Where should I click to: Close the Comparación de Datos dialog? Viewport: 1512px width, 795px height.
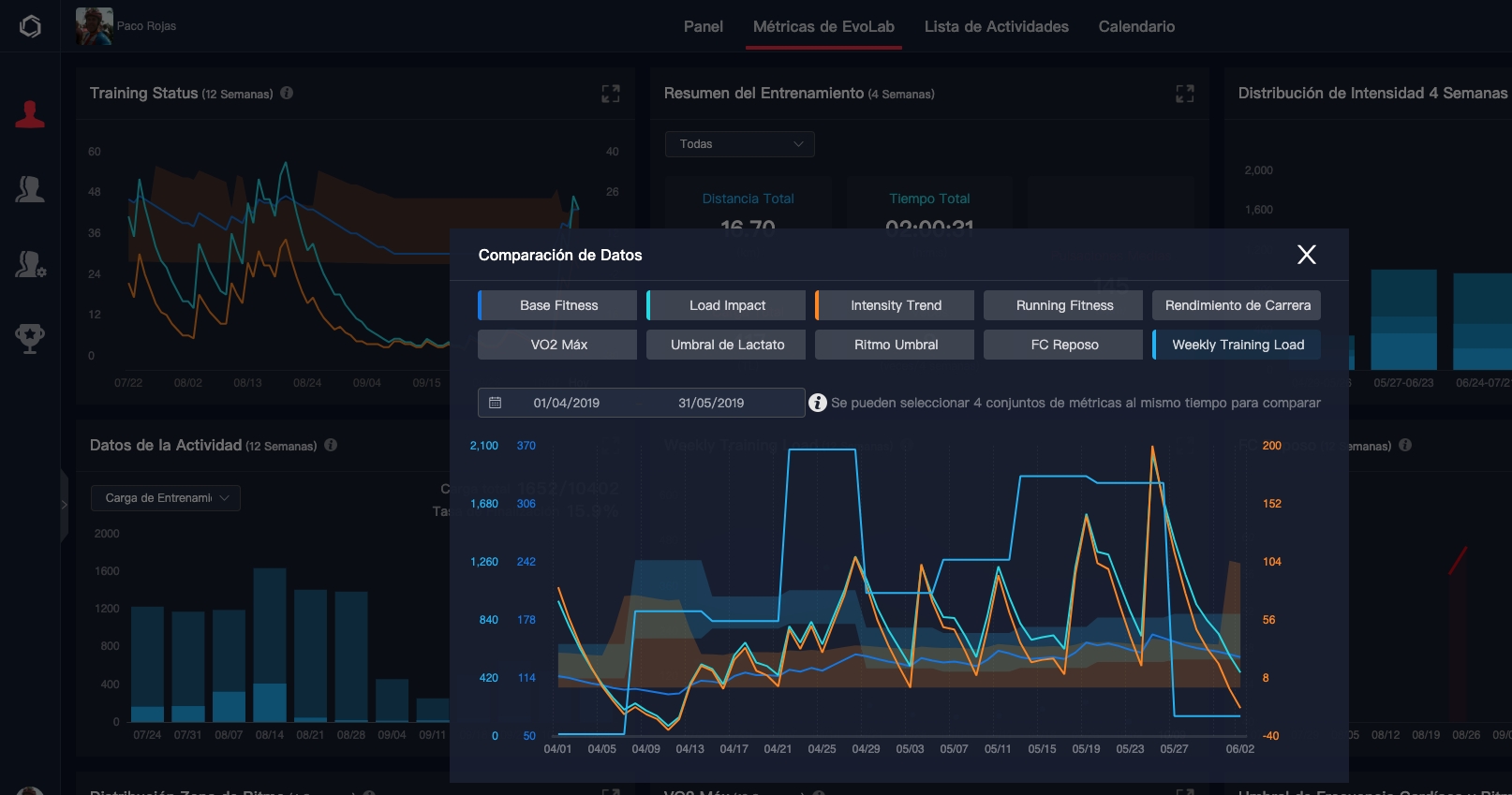point(1306,255)
